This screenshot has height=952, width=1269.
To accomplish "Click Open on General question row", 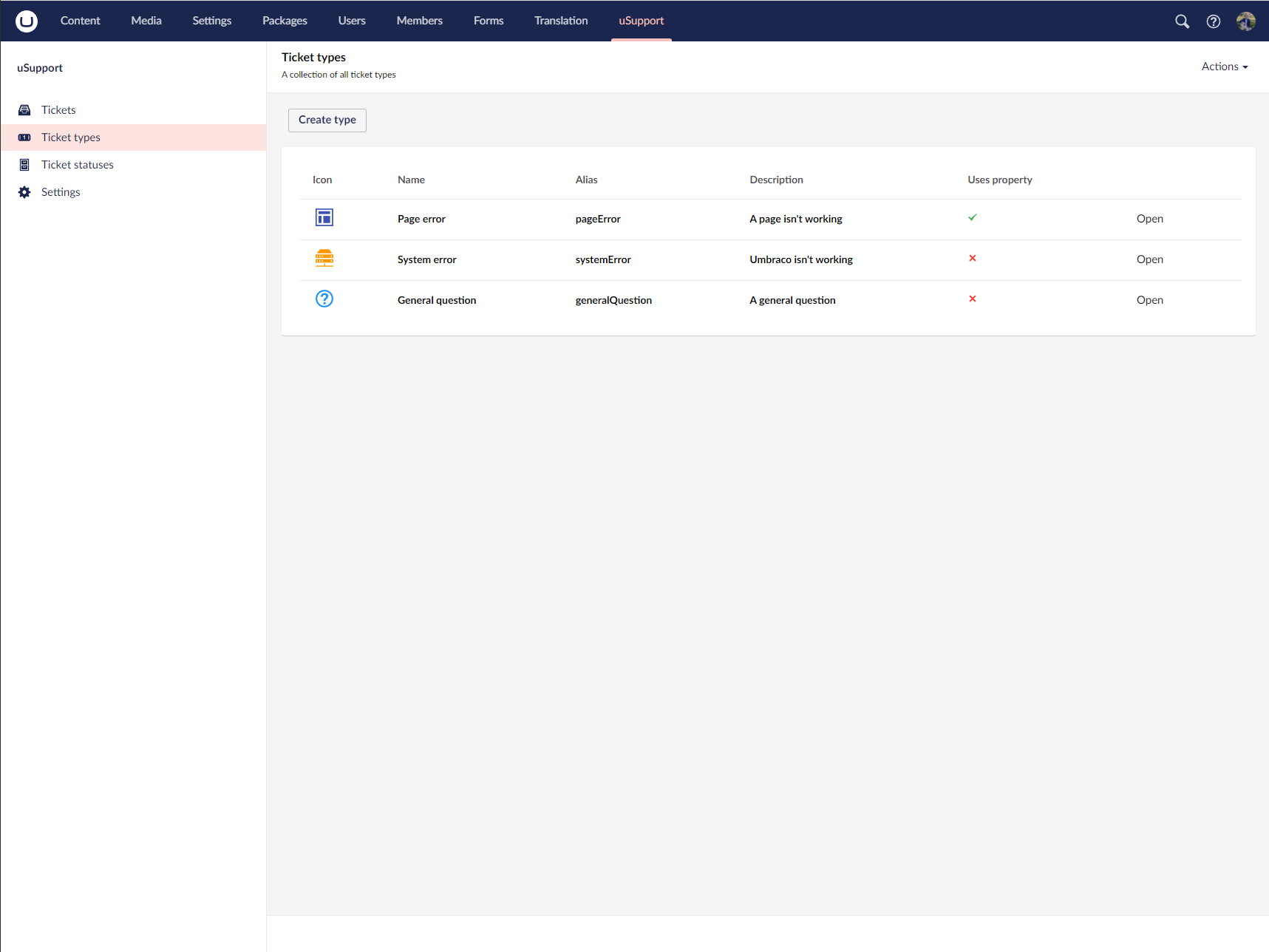I will click(x=1149, y=300).
